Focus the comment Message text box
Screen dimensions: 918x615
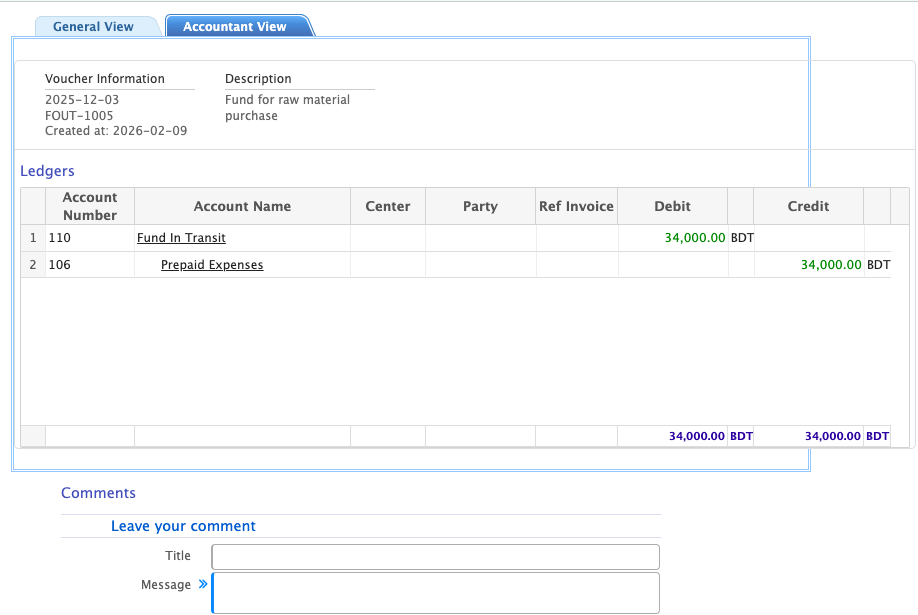coord(435,592)
